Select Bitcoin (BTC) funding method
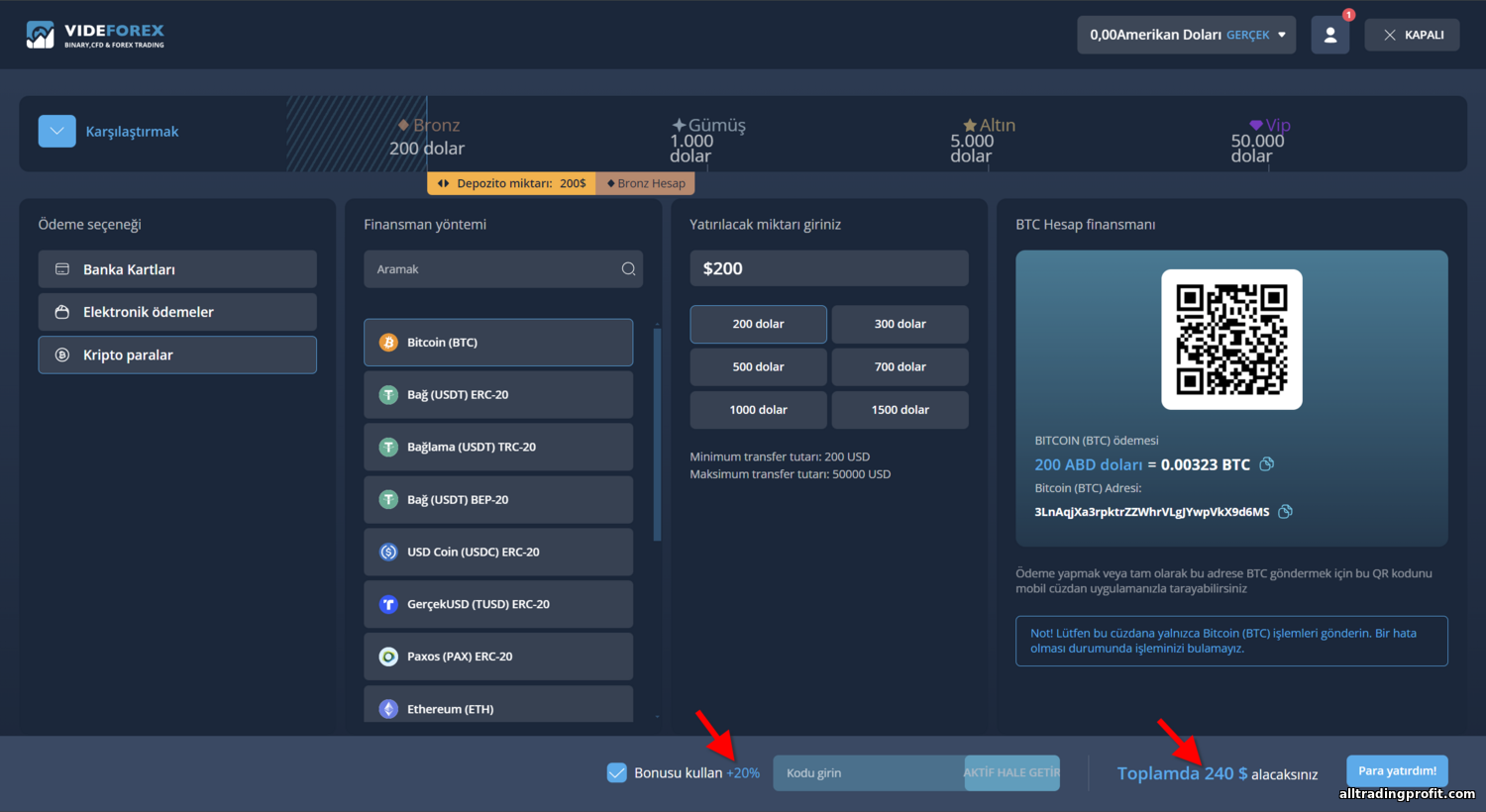The height and width of the screenshot is (812, 1486). click(498, 343)
